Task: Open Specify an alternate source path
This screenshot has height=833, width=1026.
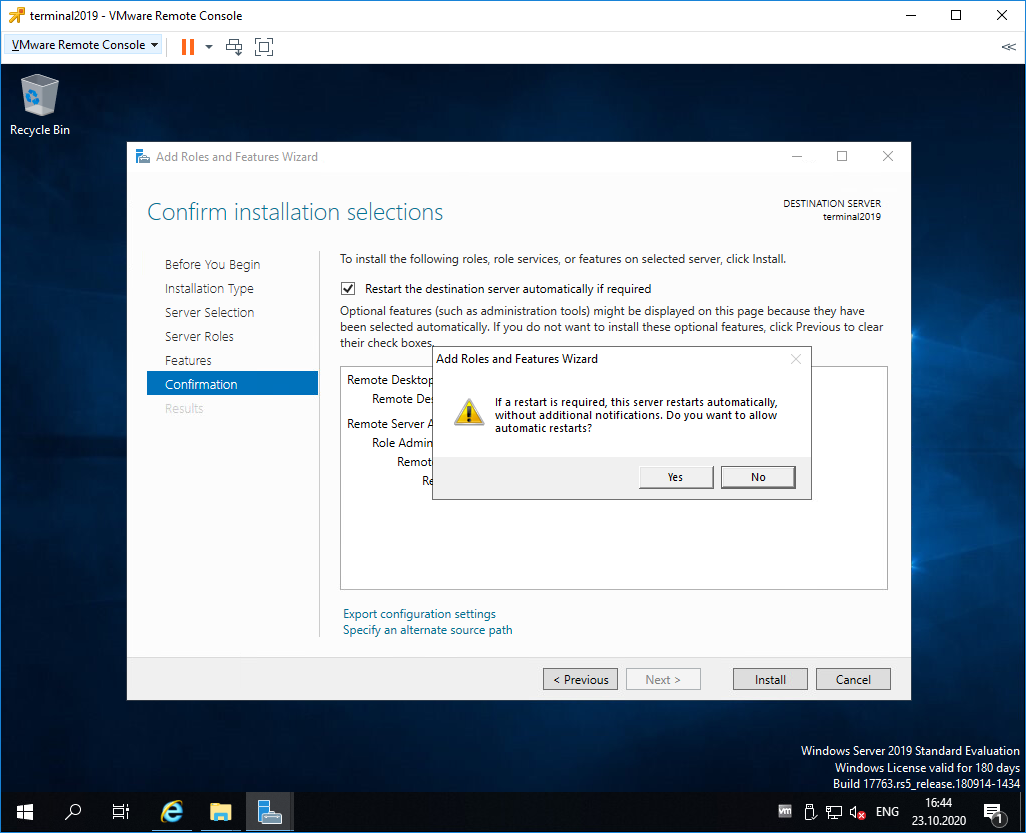Action: [427, 629]
